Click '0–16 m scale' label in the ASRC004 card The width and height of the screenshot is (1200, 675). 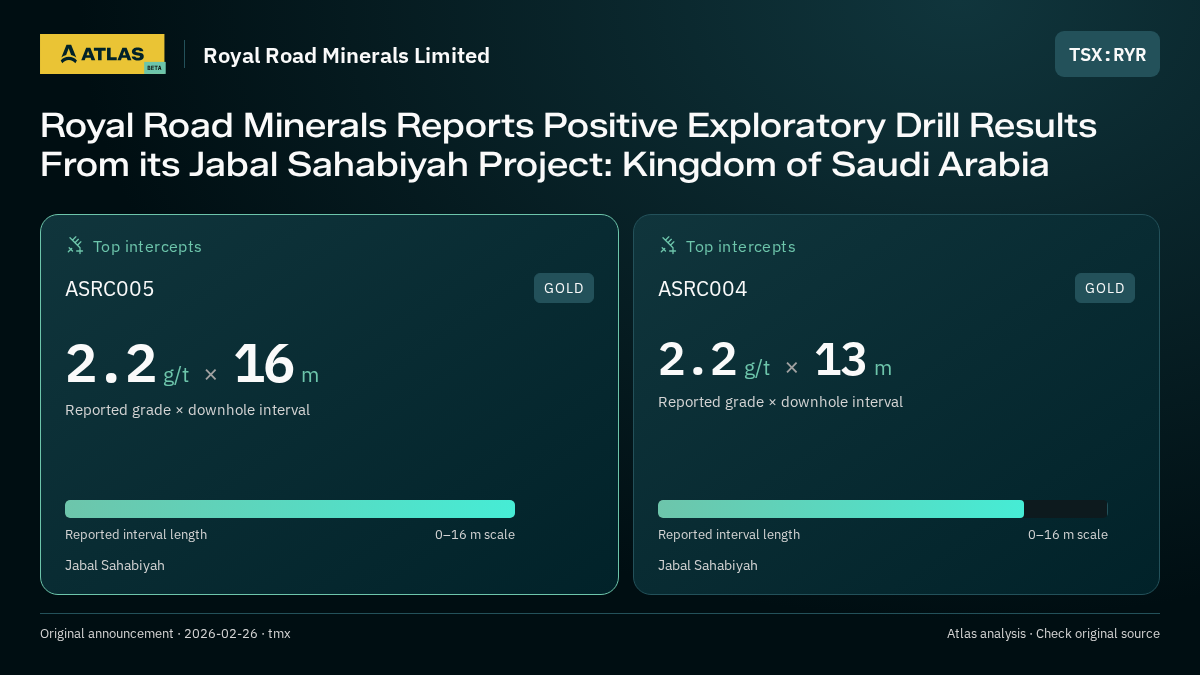tap(1068, 535)
